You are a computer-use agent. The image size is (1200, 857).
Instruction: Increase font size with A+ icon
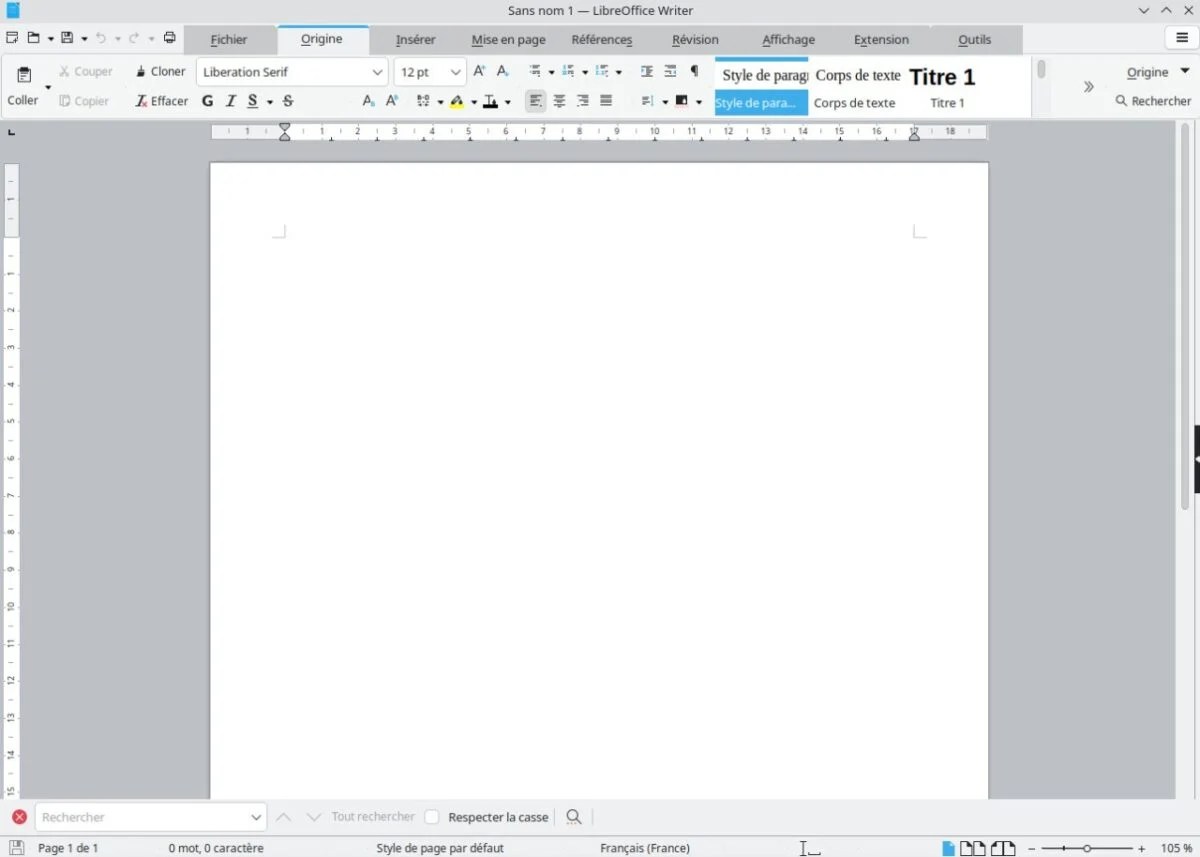tap(479, 71)
